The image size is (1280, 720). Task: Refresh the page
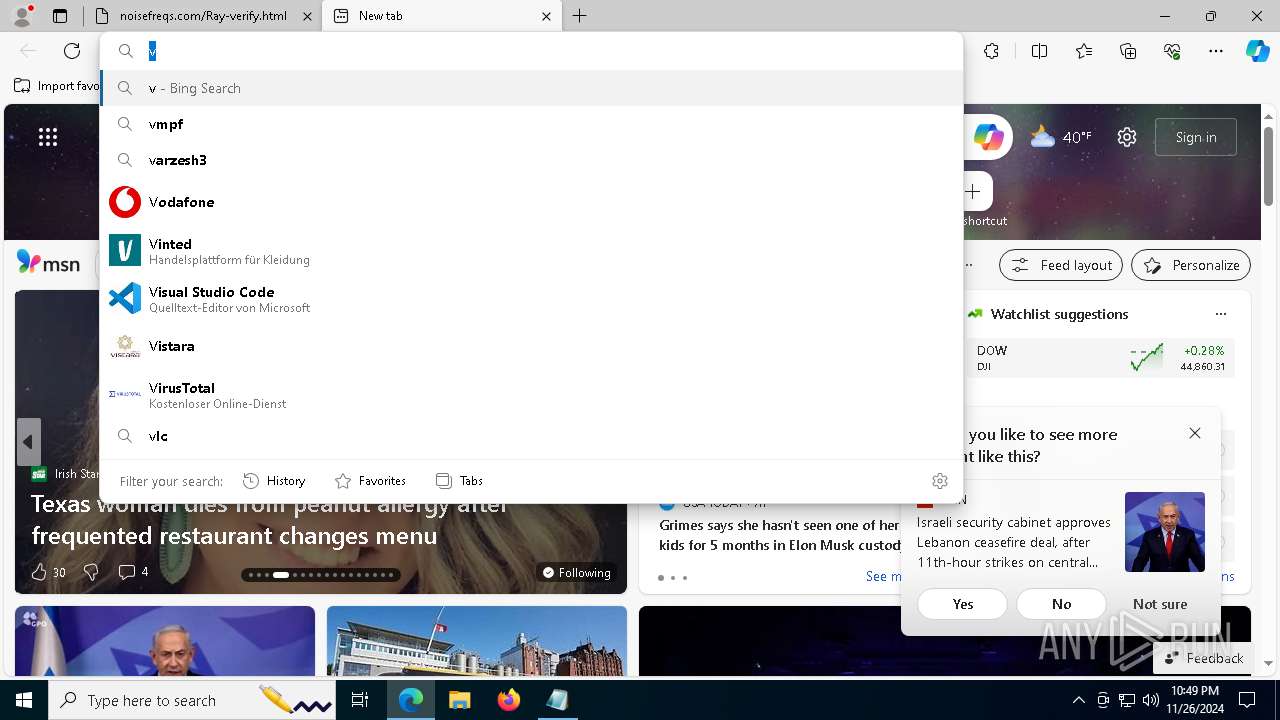pyautogui.click(x=72, y=51)
